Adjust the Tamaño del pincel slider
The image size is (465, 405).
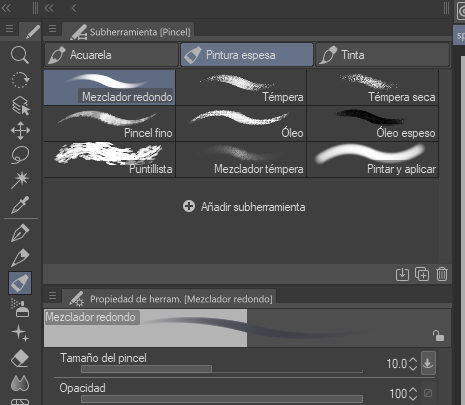pyautogui.click(x=222, y=369)
